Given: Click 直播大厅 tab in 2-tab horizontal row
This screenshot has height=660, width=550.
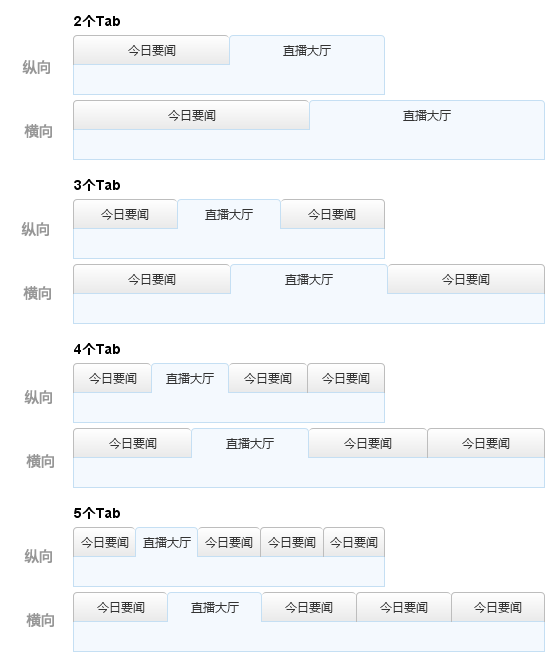Looking at the screenshot, I should click(427, 115).
